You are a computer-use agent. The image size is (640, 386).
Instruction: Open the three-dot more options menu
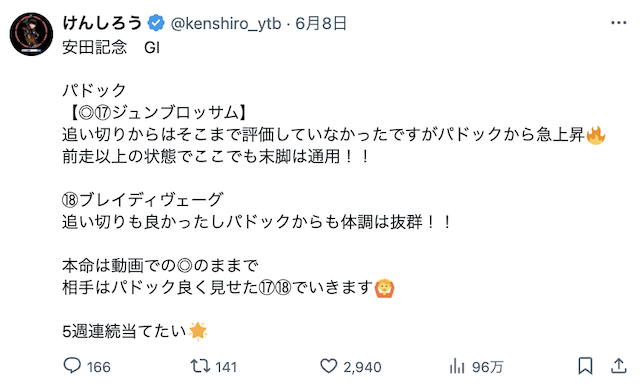click(618, 23)
